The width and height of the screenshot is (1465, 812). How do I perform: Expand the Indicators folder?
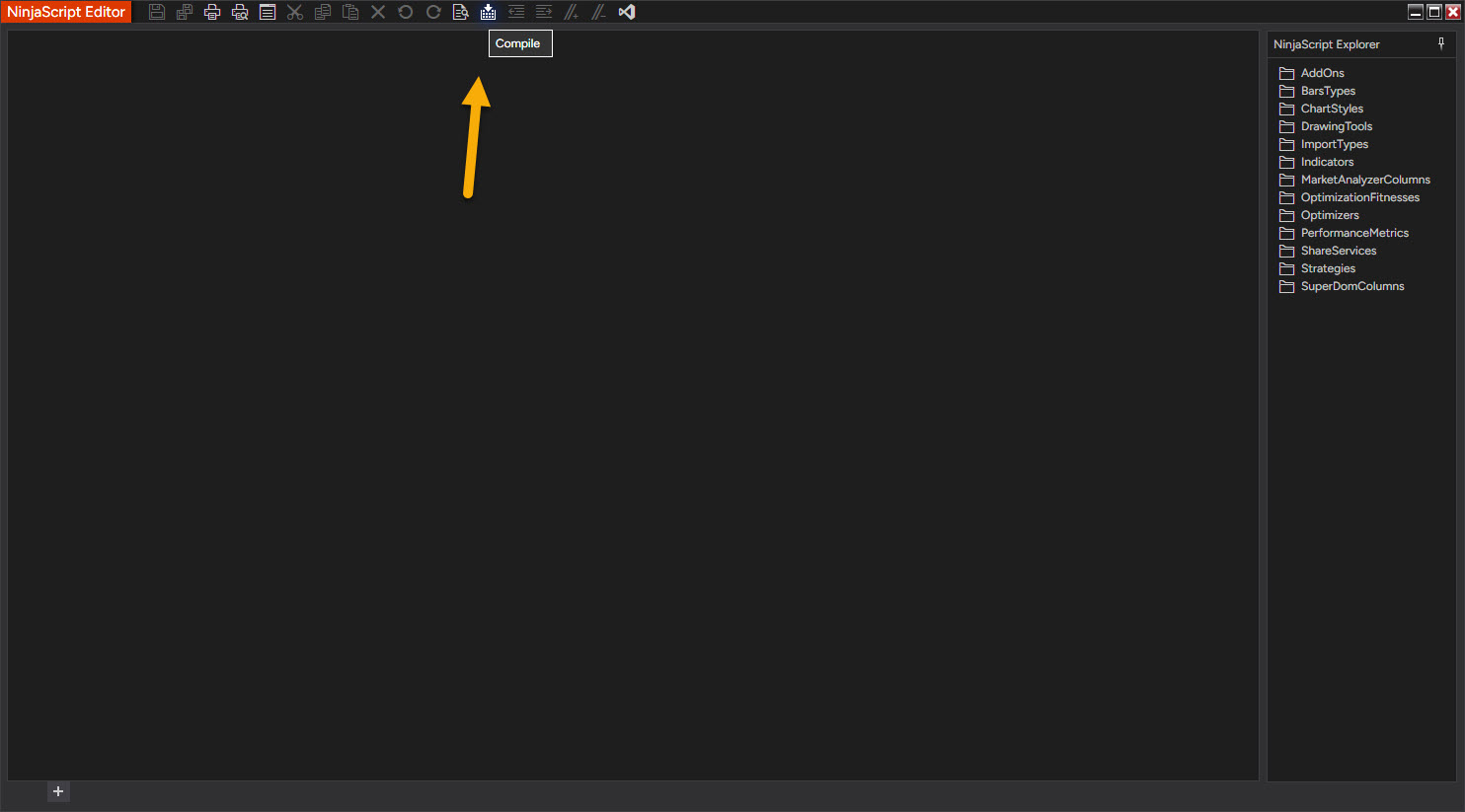(1317, 162)
